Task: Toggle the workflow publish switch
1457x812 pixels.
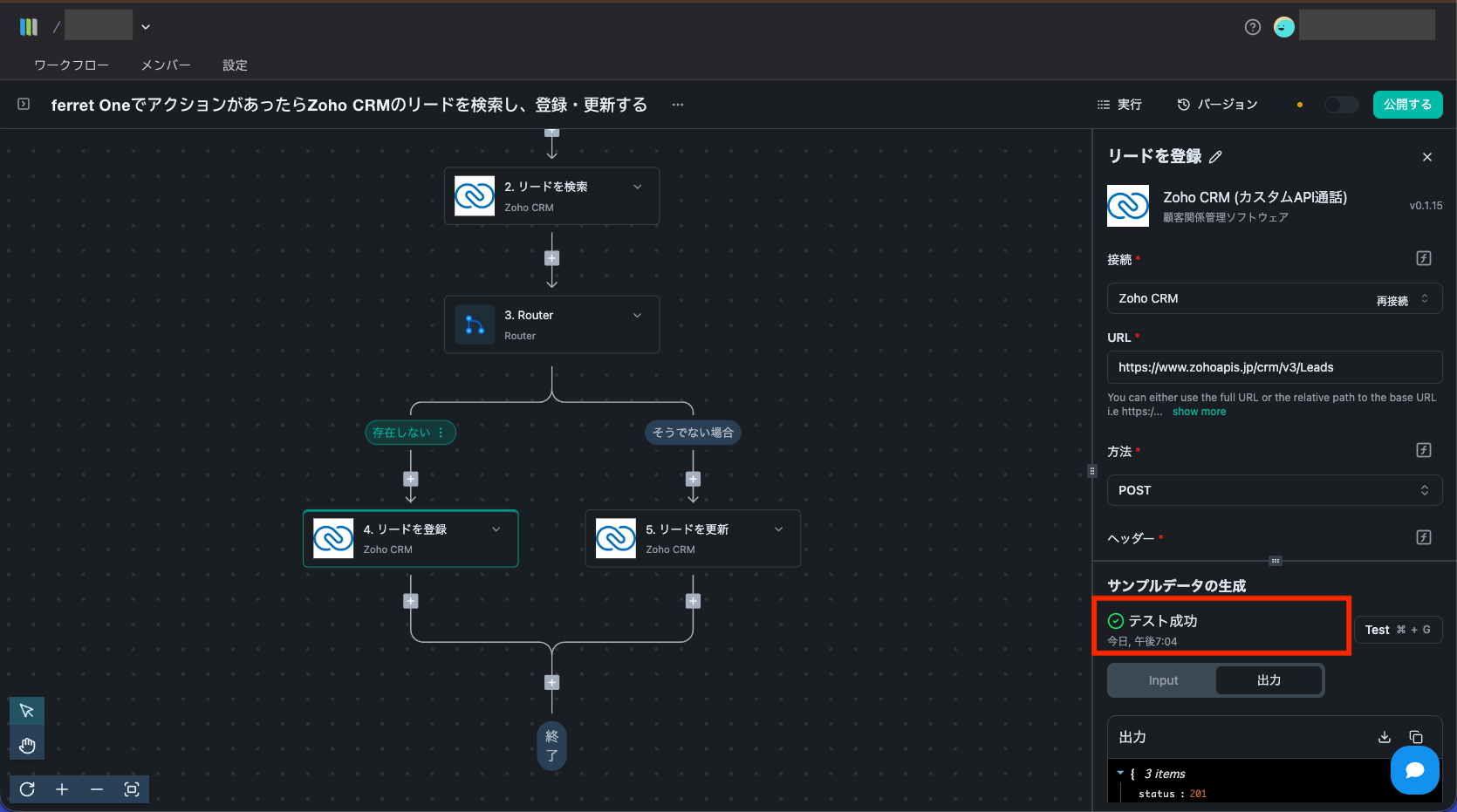Action: [x=1341, y=105]
